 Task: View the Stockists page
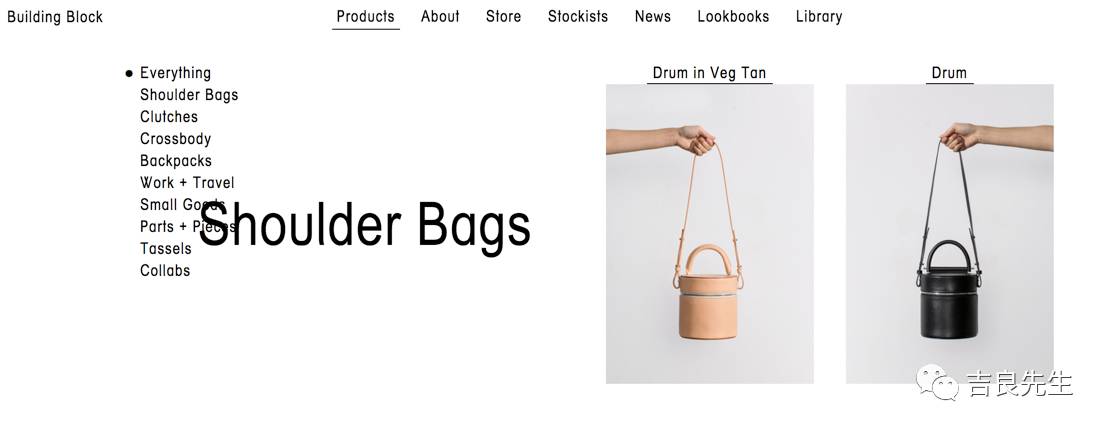coord(578,17)
